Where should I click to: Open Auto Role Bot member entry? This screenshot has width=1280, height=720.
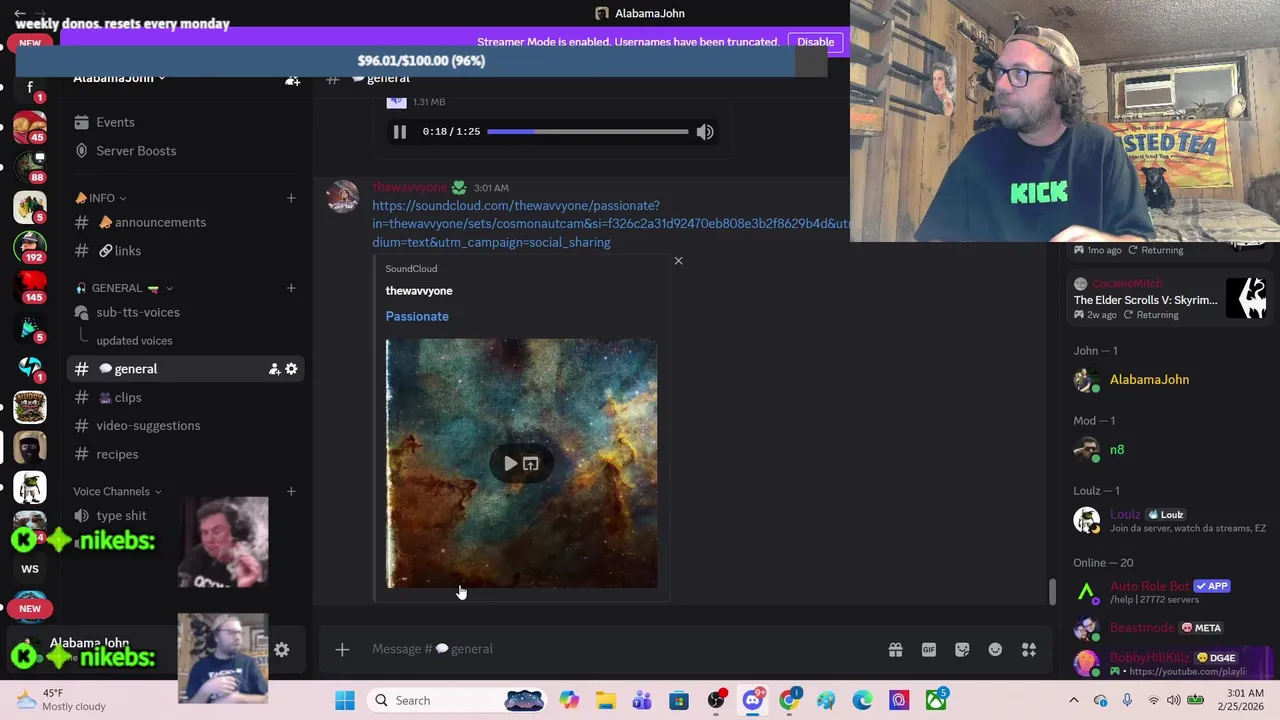[x=1170, y=592]
